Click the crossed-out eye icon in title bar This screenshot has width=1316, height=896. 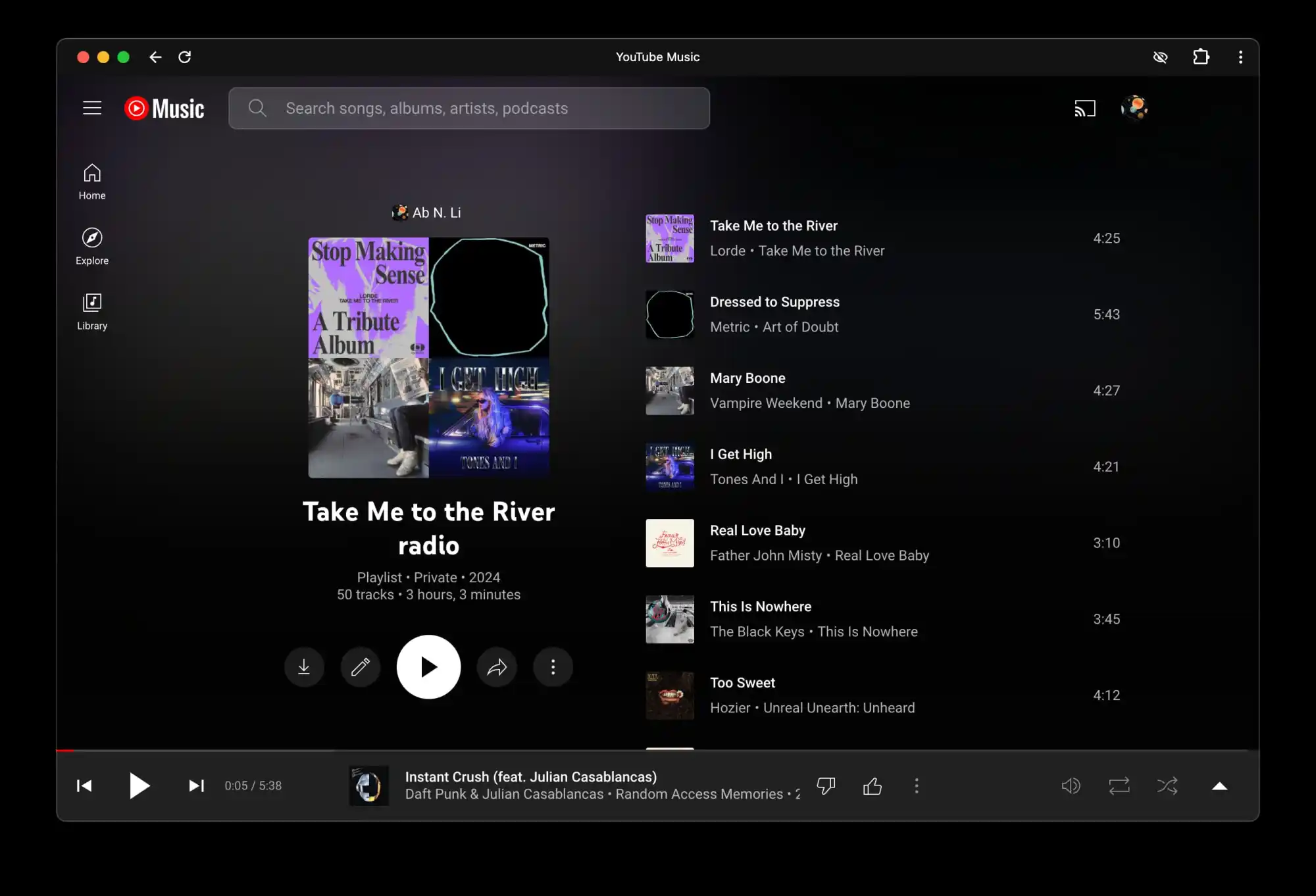1160,57
